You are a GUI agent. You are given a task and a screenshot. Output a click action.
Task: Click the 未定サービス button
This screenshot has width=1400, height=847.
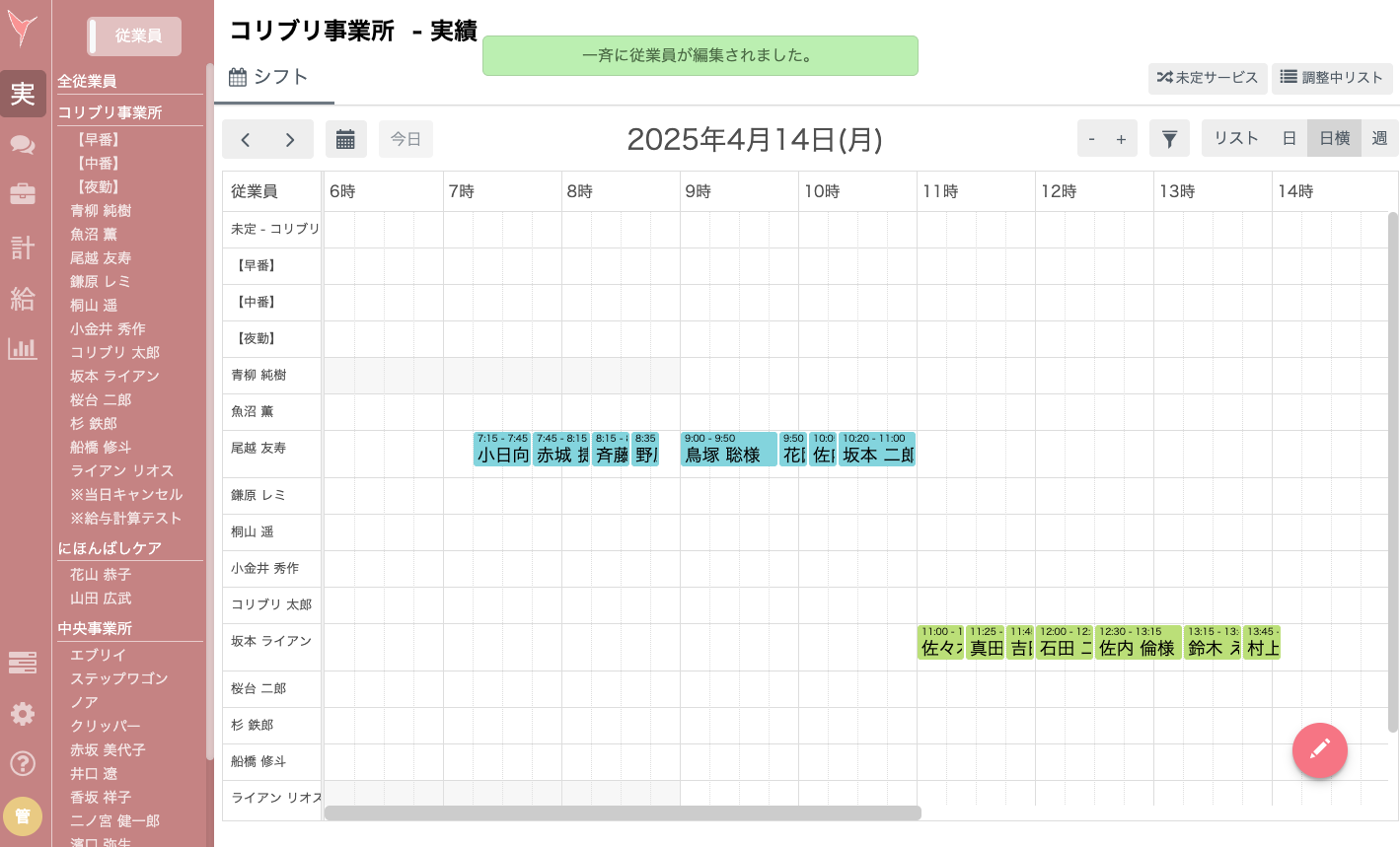pos(1208,79)
